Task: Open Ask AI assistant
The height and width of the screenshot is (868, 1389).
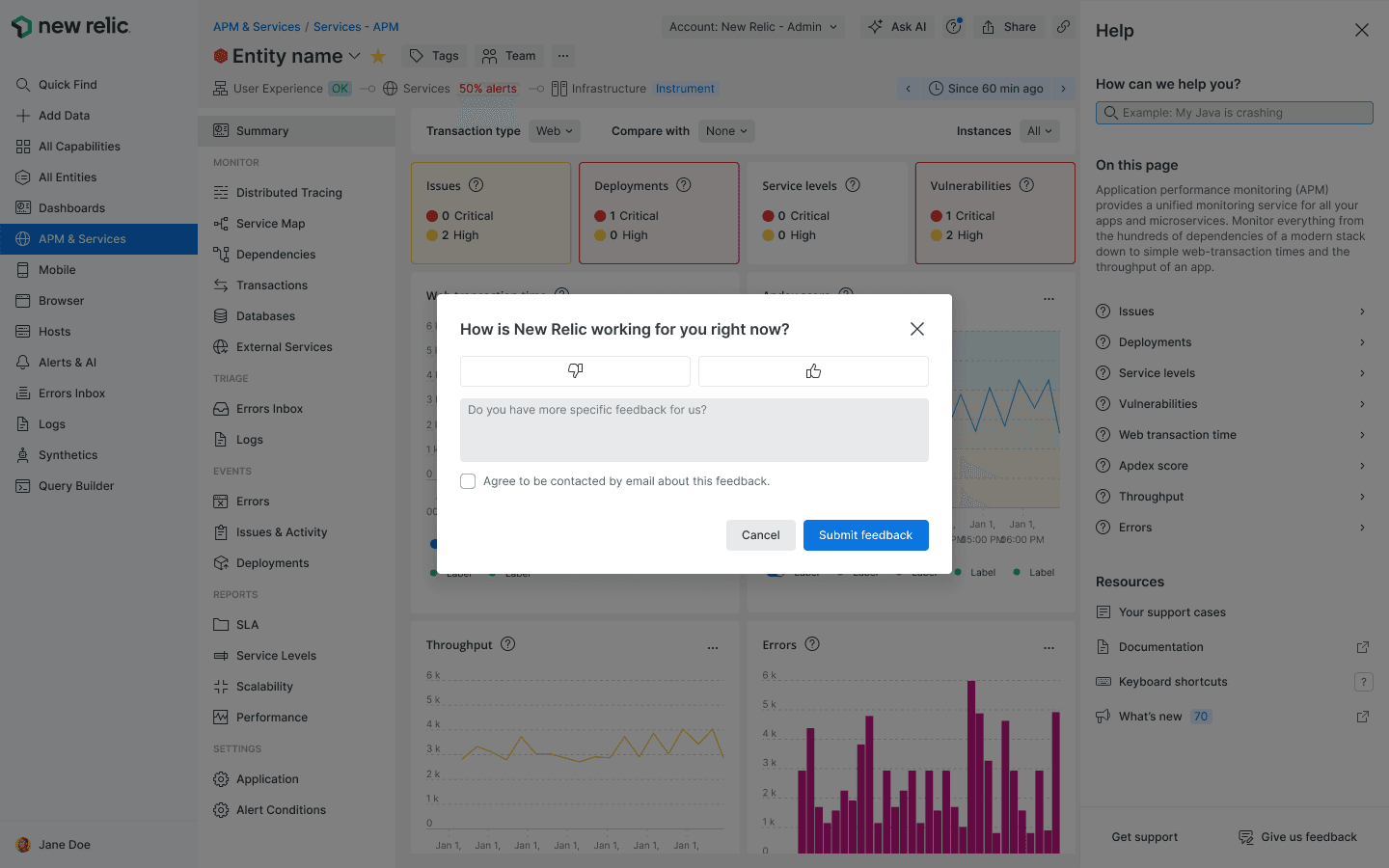Action: click(896, 26)
